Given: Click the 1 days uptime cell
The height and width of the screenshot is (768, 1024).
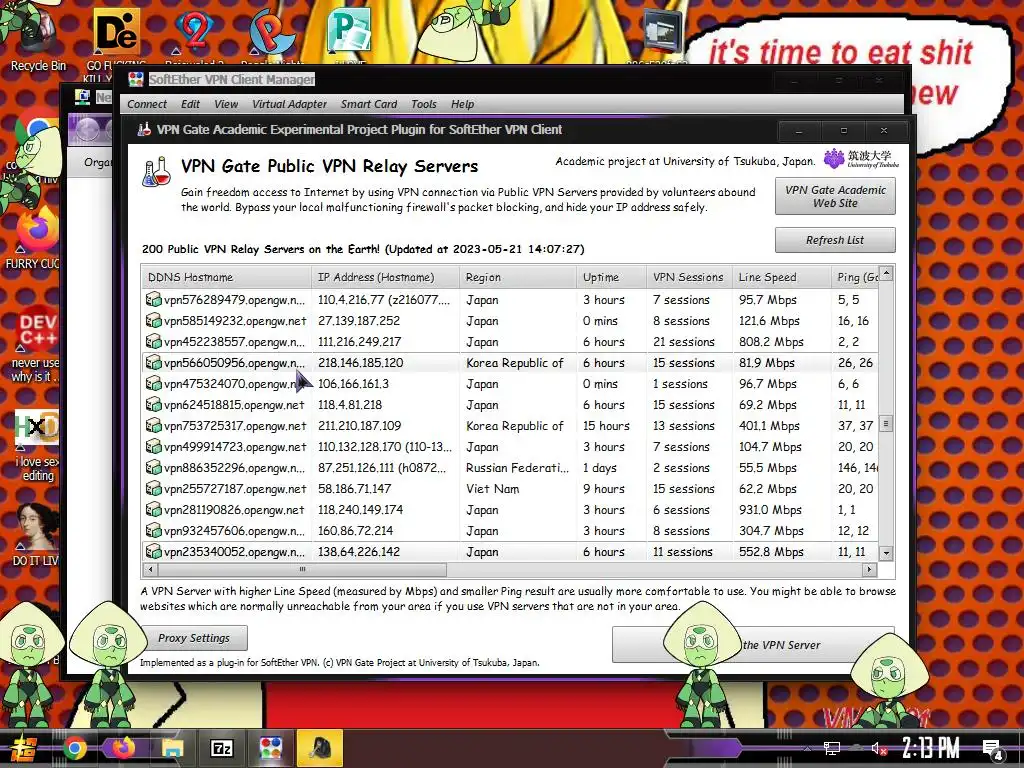Looking at the screenshot, I should [600, 468].
